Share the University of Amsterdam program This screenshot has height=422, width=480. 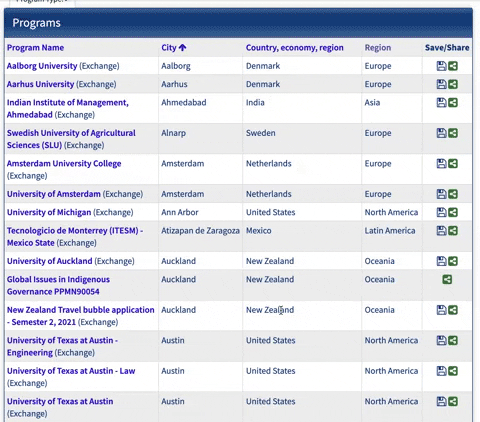tap(453, 194)
